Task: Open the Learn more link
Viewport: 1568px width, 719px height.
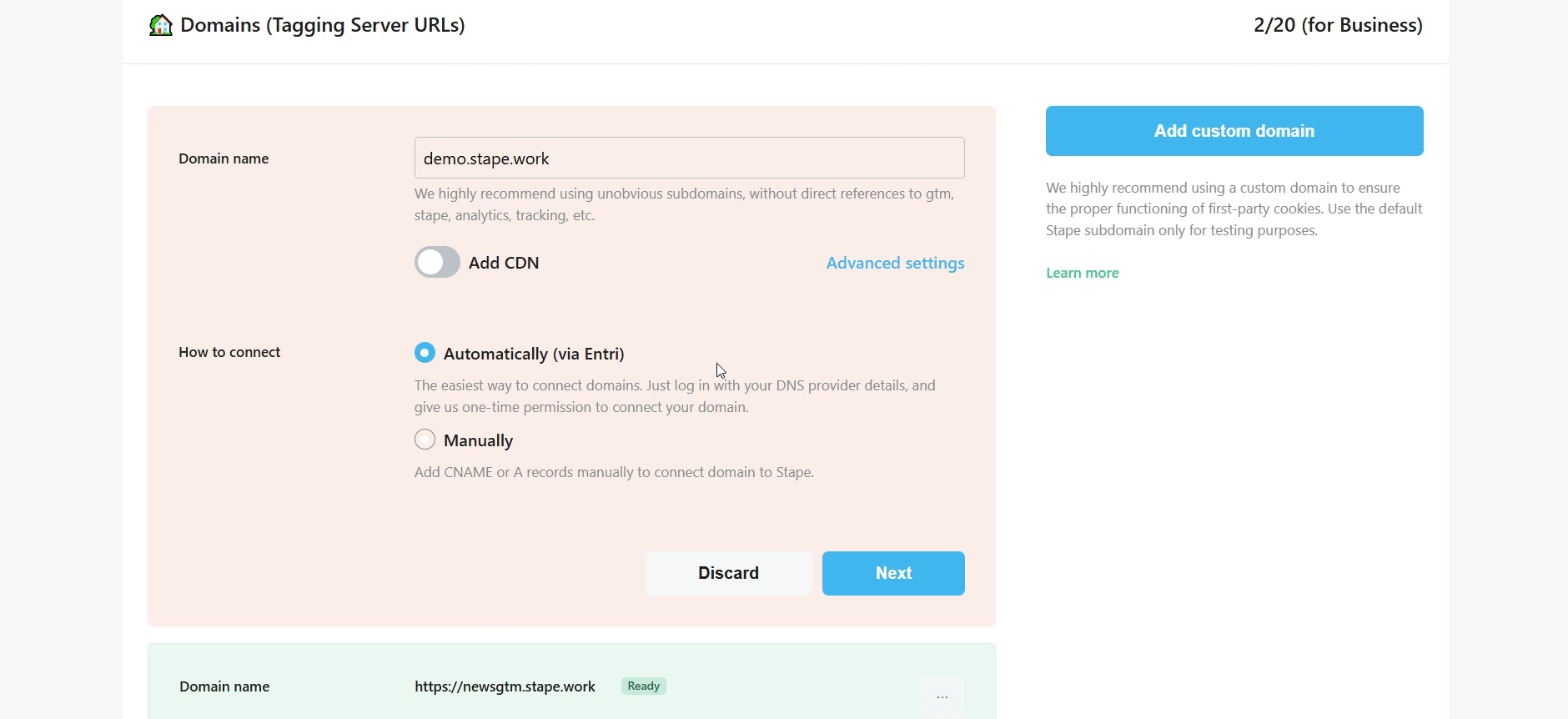Action: click(x=1083, y=273)
